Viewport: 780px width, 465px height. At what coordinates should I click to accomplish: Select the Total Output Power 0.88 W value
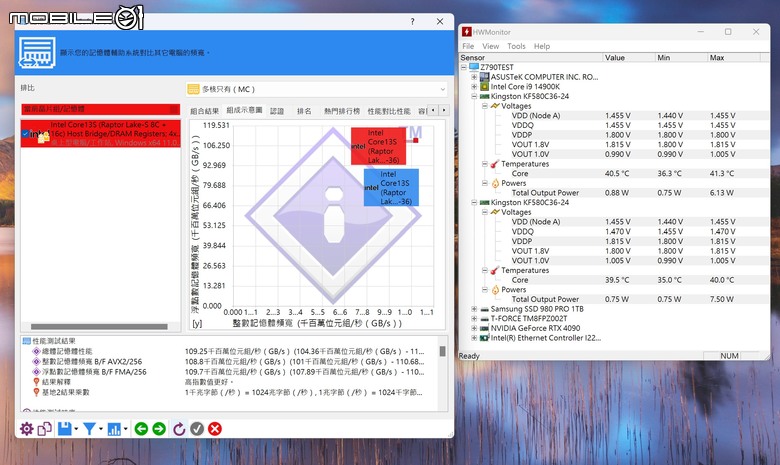coord(617,193)
